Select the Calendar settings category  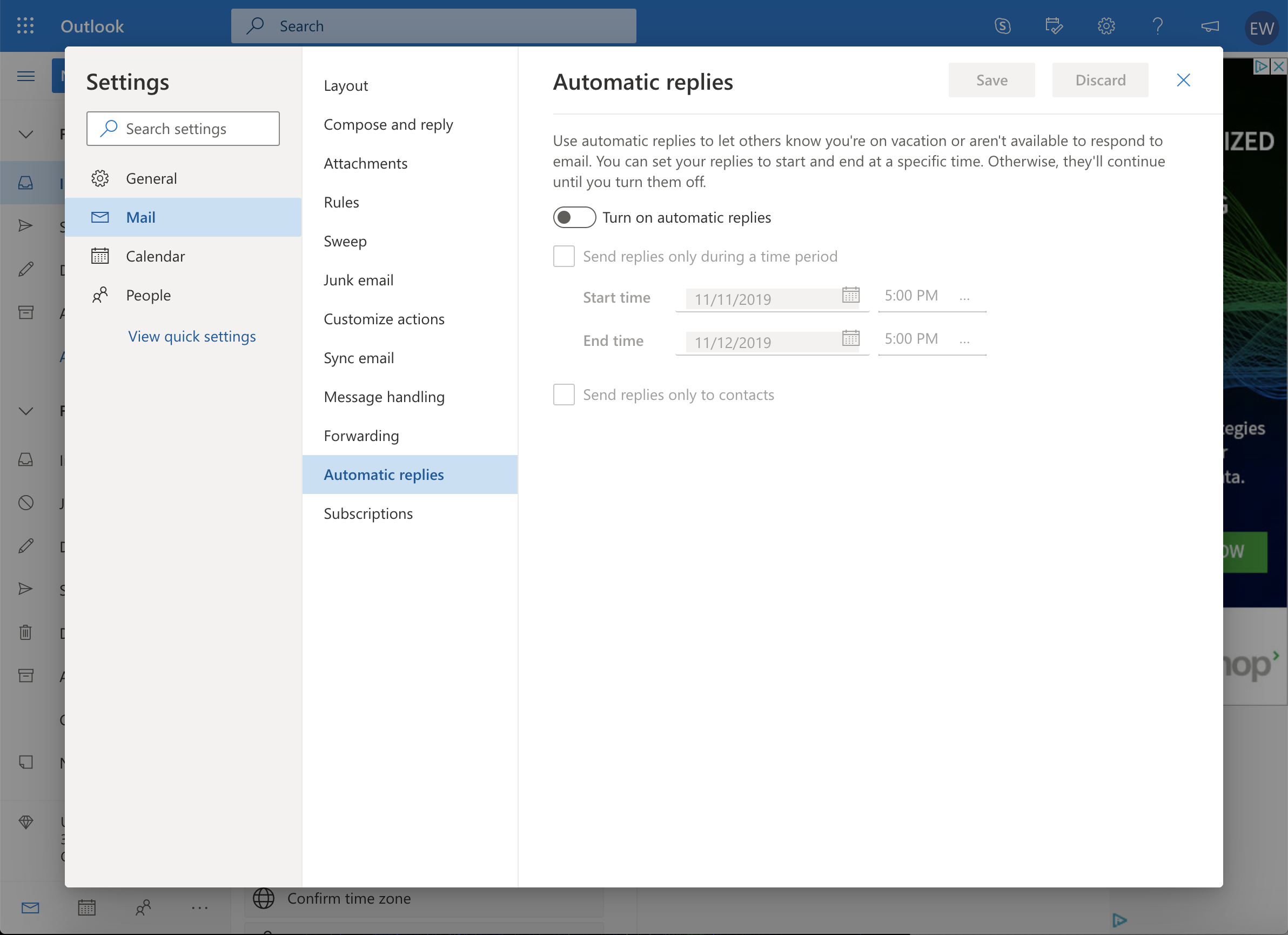click(x=155, y=256)
